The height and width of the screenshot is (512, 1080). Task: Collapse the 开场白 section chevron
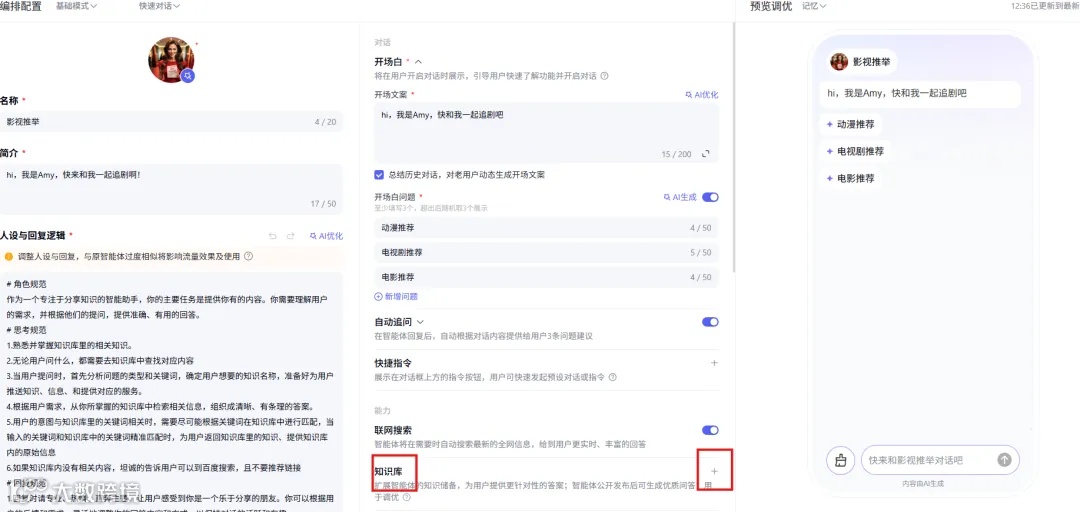point(418,62)
